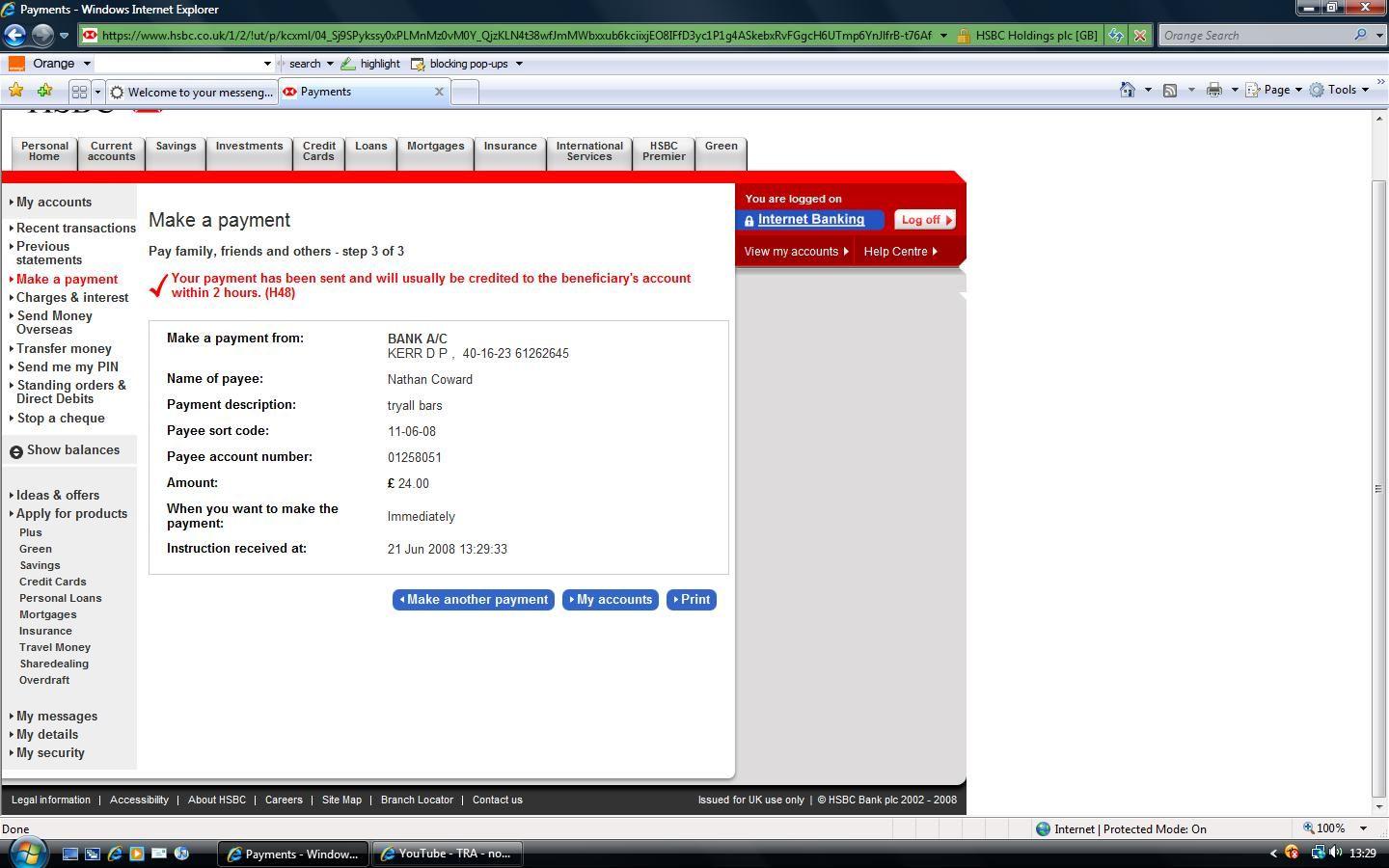This screenshot has width=1389, height=868.
Task: Click the Home page icon
Action: coord(1127,90)
